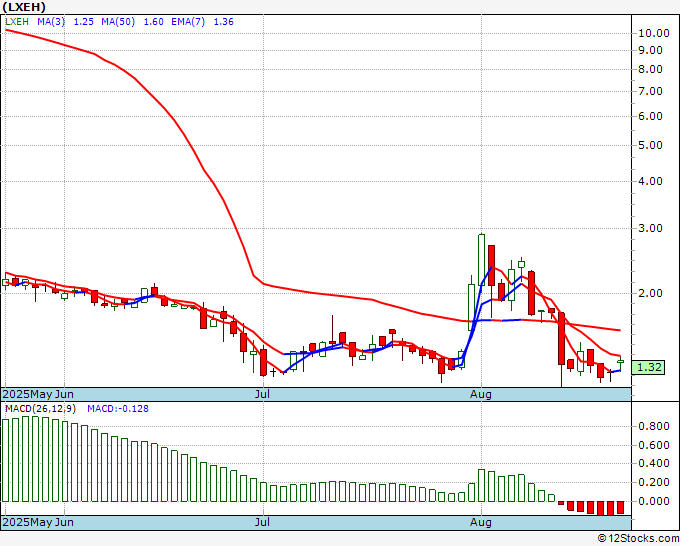Click the current price tag 1.32
Image resolution: width=680 pixels, height=546 pixels.
pos(648,367)
